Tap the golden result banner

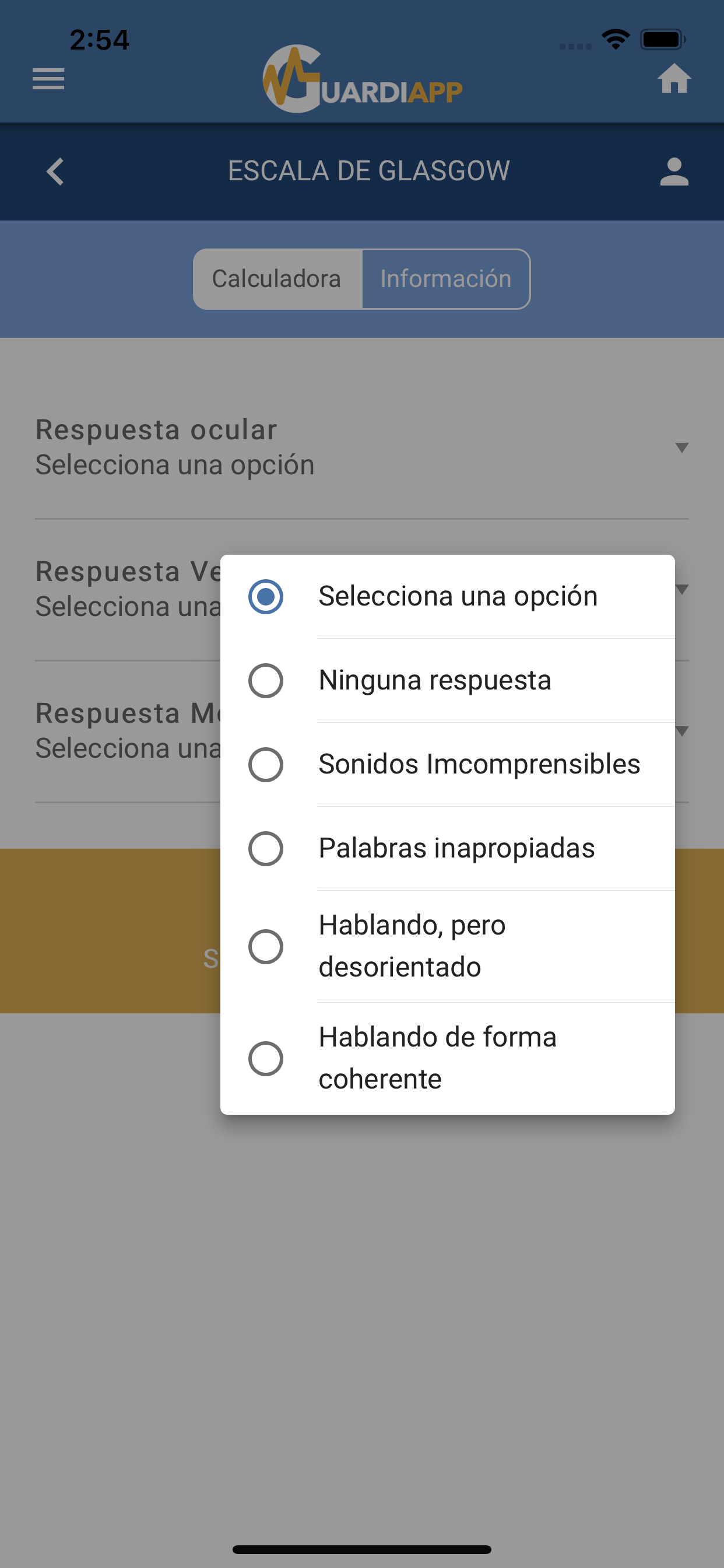(110, 930)
